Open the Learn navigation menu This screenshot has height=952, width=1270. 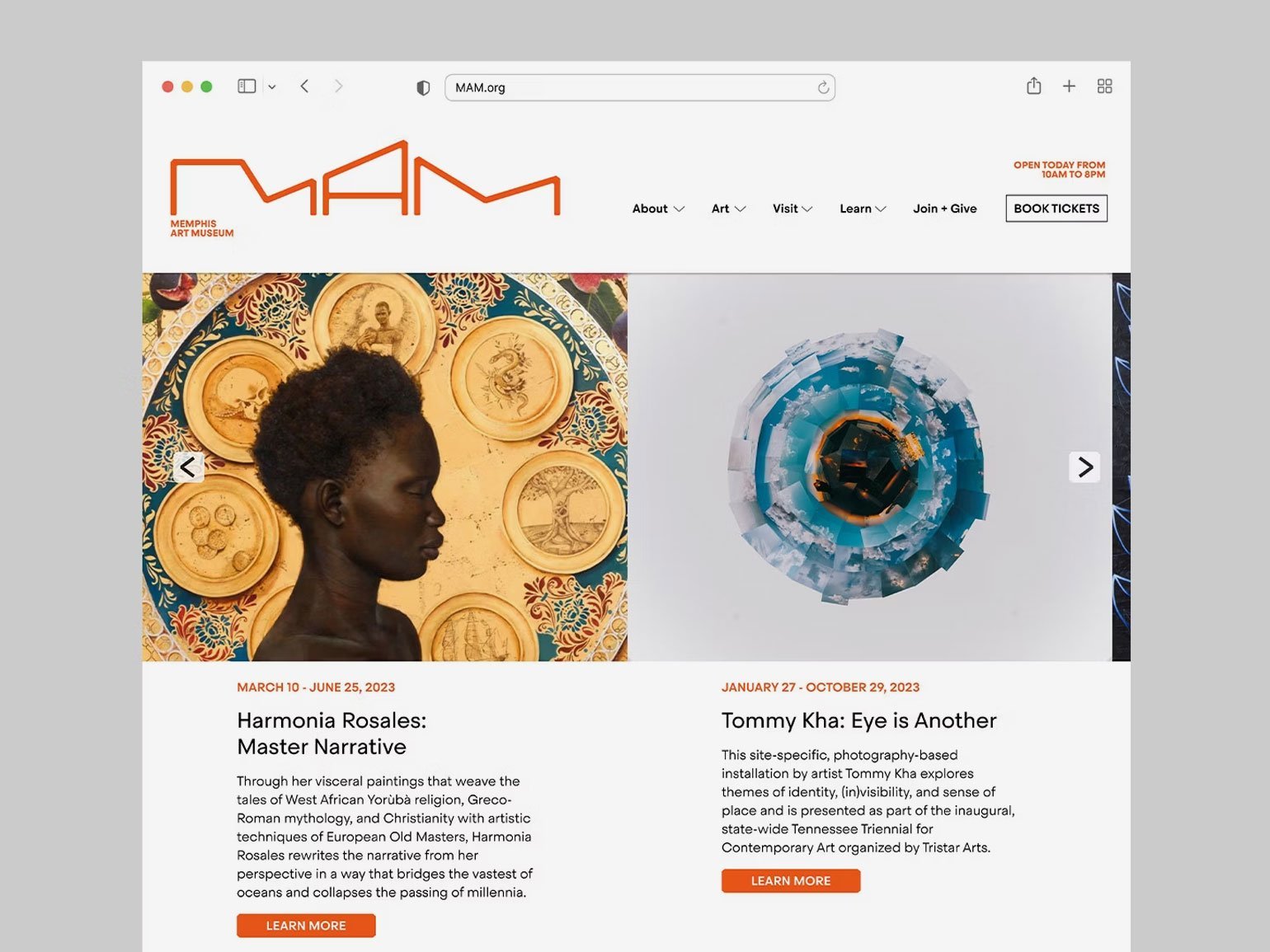click(863, 209)
